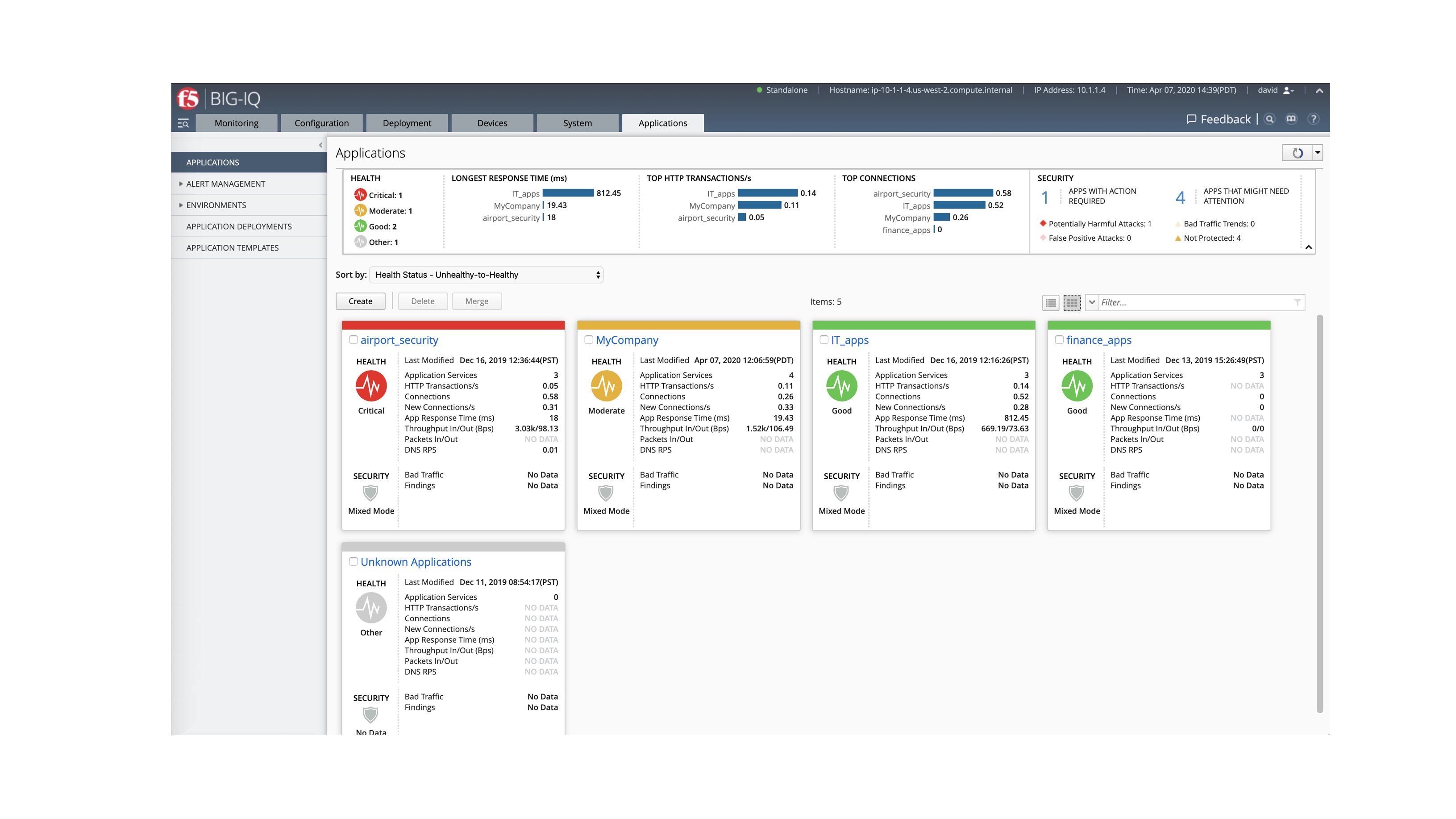Tick the finance_apps checkbox

[1059, 339]
